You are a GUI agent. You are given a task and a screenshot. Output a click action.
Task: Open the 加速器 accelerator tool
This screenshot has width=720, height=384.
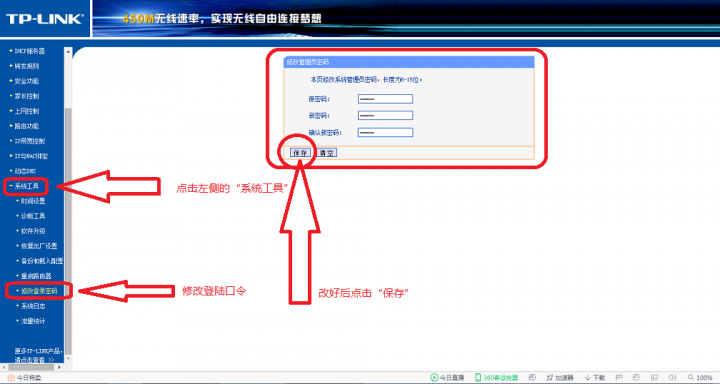pyautogui.click(x=560, y=378)
